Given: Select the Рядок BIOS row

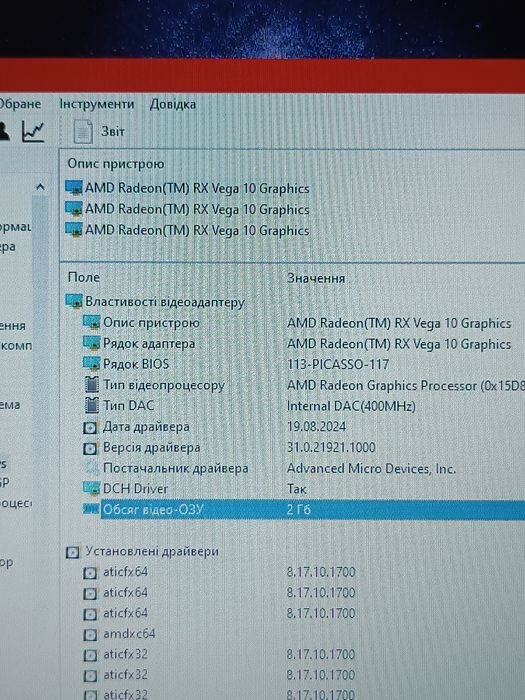Looking at the screenshot, I should pos(236,364).
